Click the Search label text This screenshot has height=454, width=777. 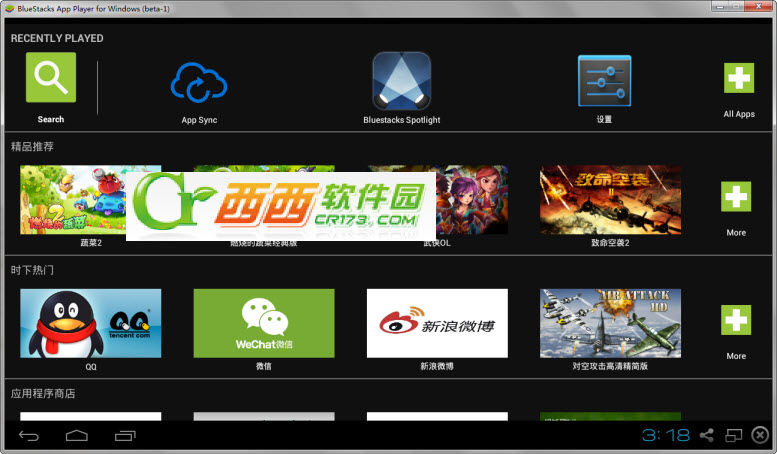coord(51,119)
